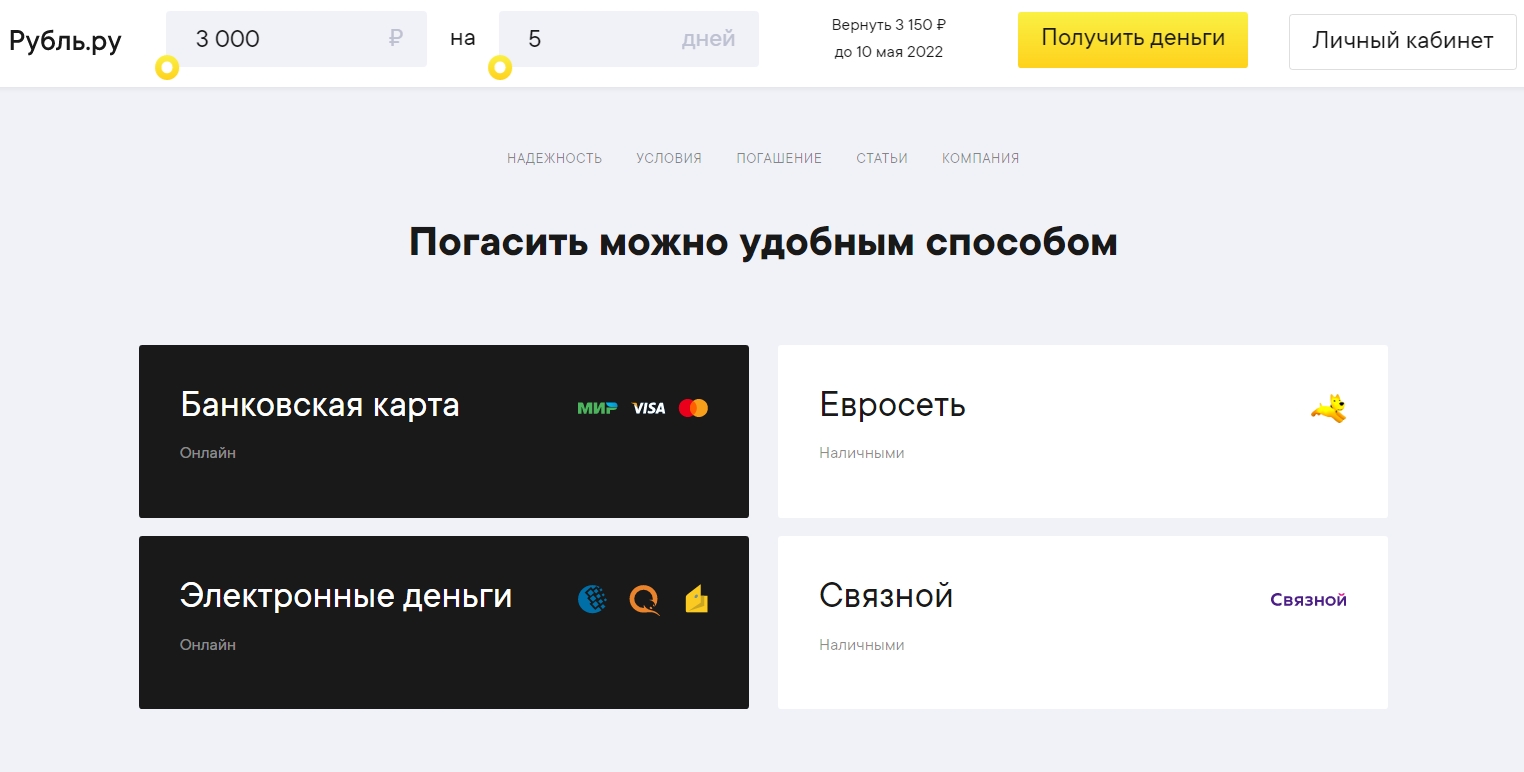
Task: Click the WebMoney globe icon
Action: click(x=593, y=599)
